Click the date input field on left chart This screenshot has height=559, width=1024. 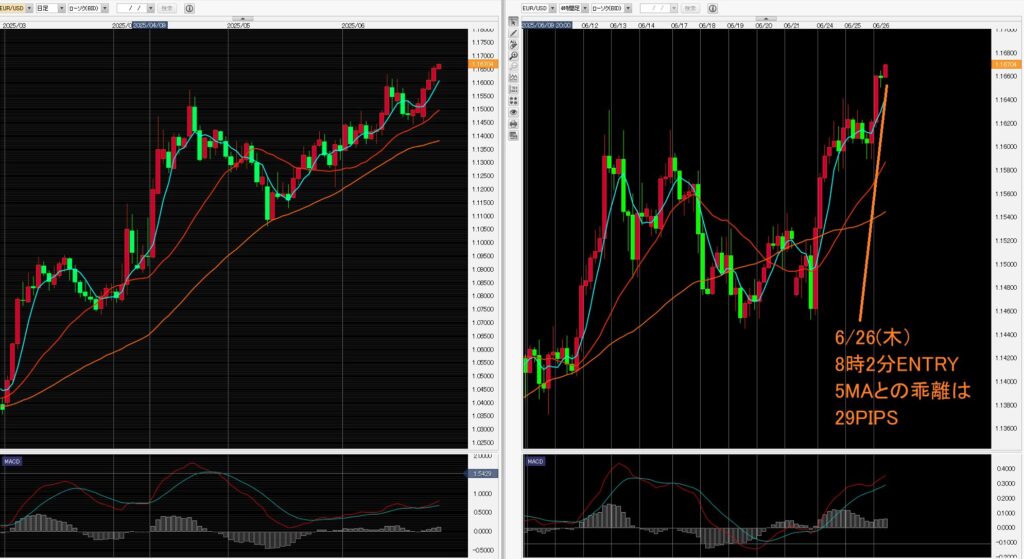coord(133,8)
